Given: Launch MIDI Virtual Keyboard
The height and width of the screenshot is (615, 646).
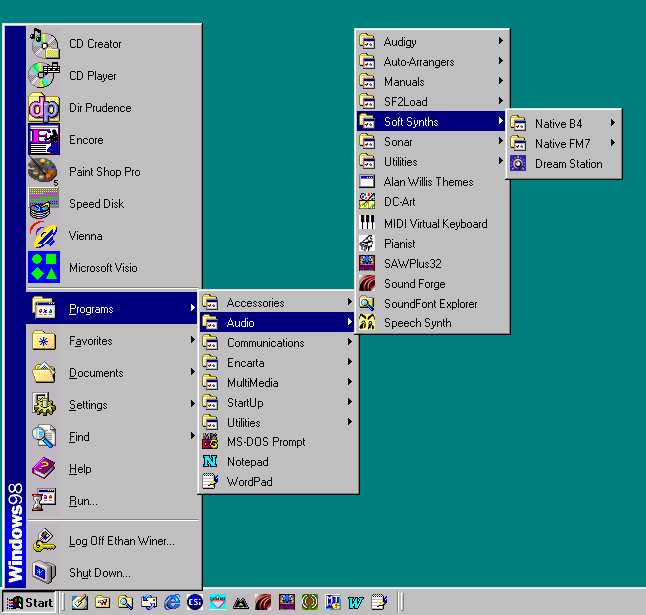Looking at the screenshot, I should point(435,224).
